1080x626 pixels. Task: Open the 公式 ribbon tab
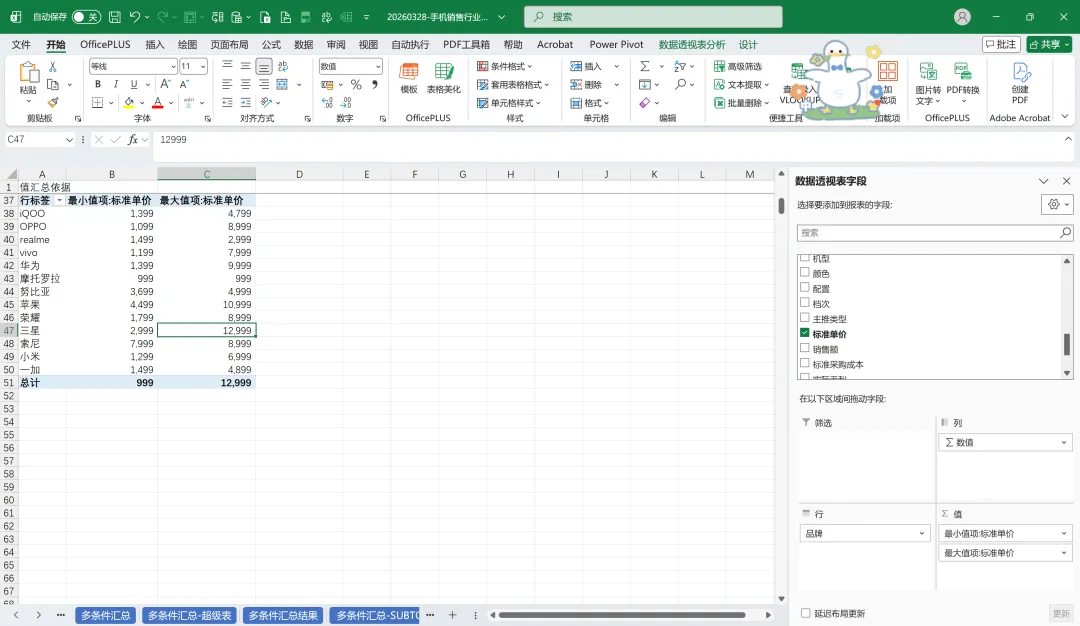point(271,44)
